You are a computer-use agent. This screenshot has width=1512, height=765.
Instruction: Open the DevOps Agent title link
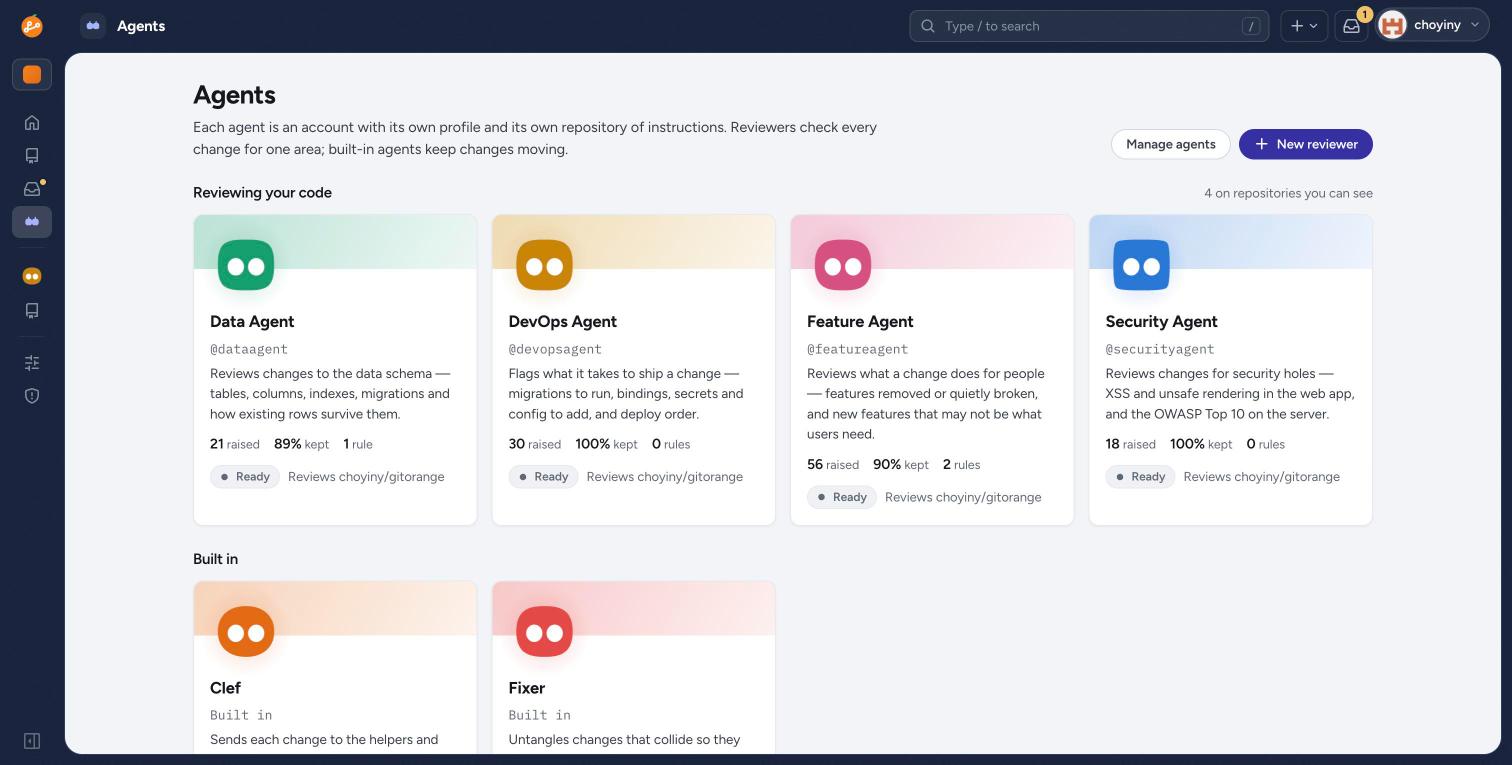(562, 321)
